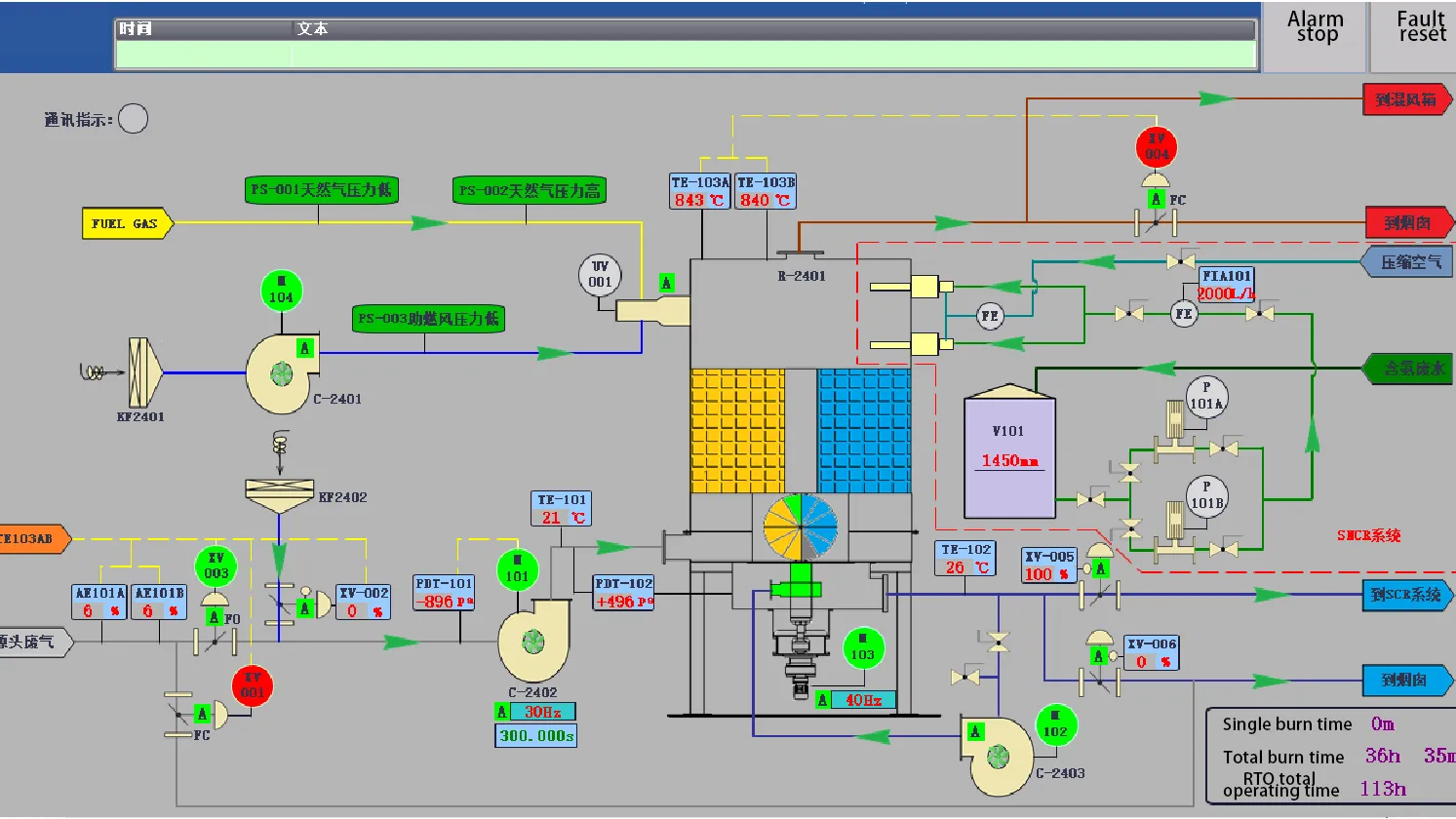Click the red XV 001 valve indicator
The width and height of the screenshot is (1456, 819).
(x=252, y=686)
